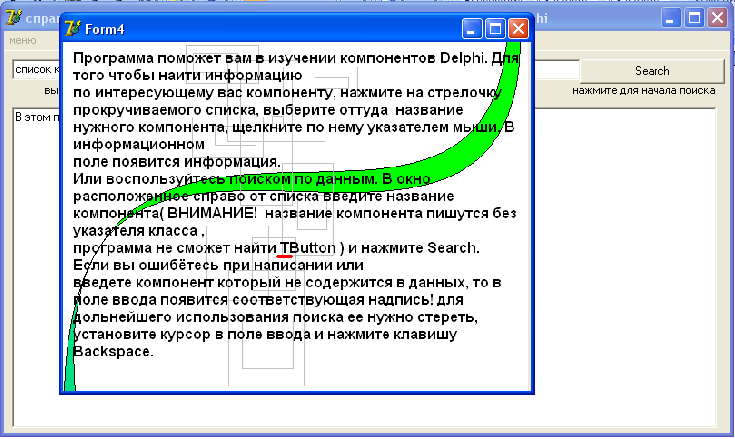
Task: Maximize the background справочник window
Action: coord(695,18)
